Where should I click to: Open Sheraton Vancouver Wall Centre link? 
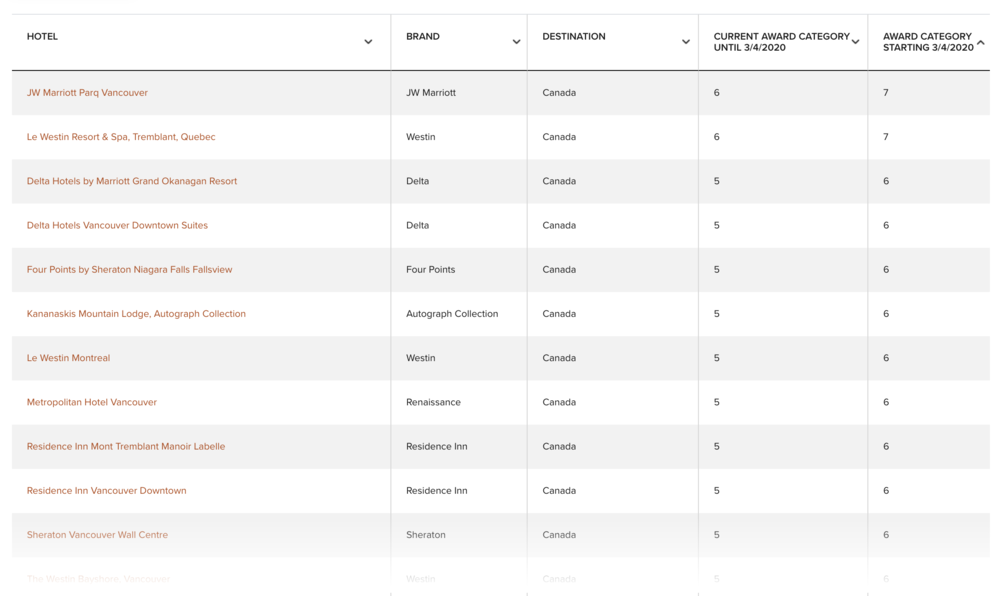click(x=97, y=535)
